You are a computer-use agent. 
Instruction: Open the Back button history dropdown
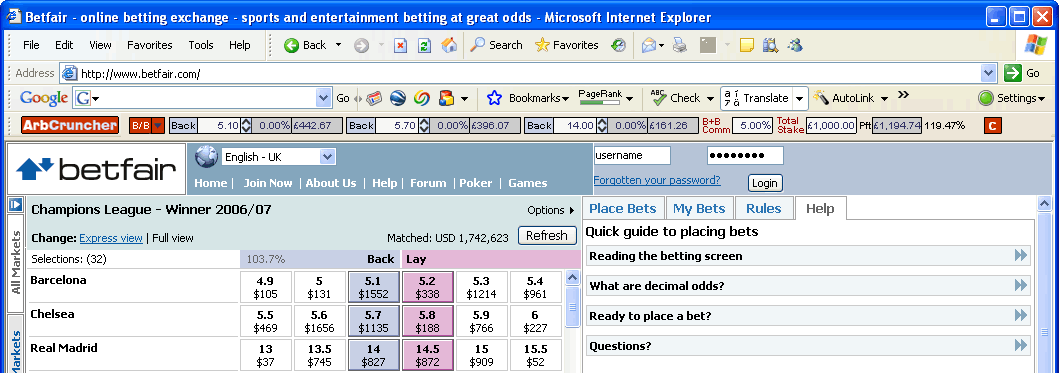(338, 45)
